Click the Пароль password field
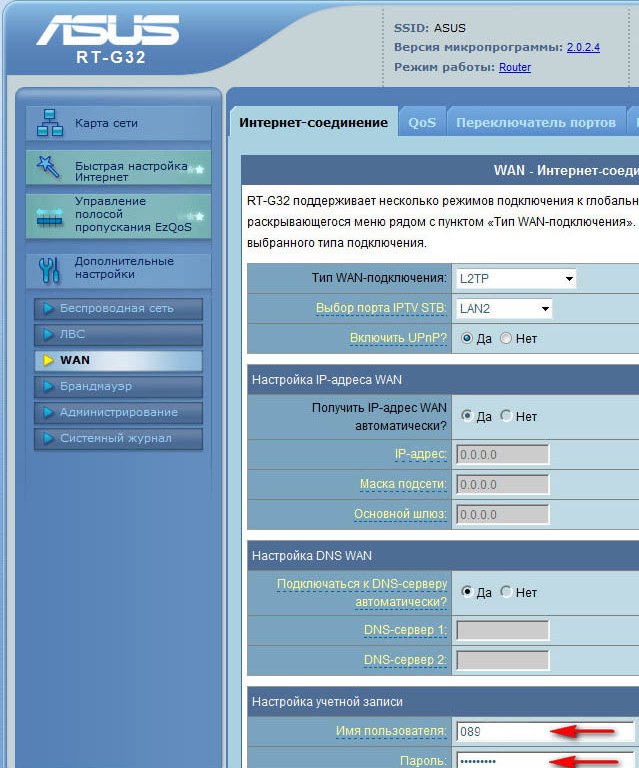The height and width of the screenshot is (768, 639). [545, 760]
